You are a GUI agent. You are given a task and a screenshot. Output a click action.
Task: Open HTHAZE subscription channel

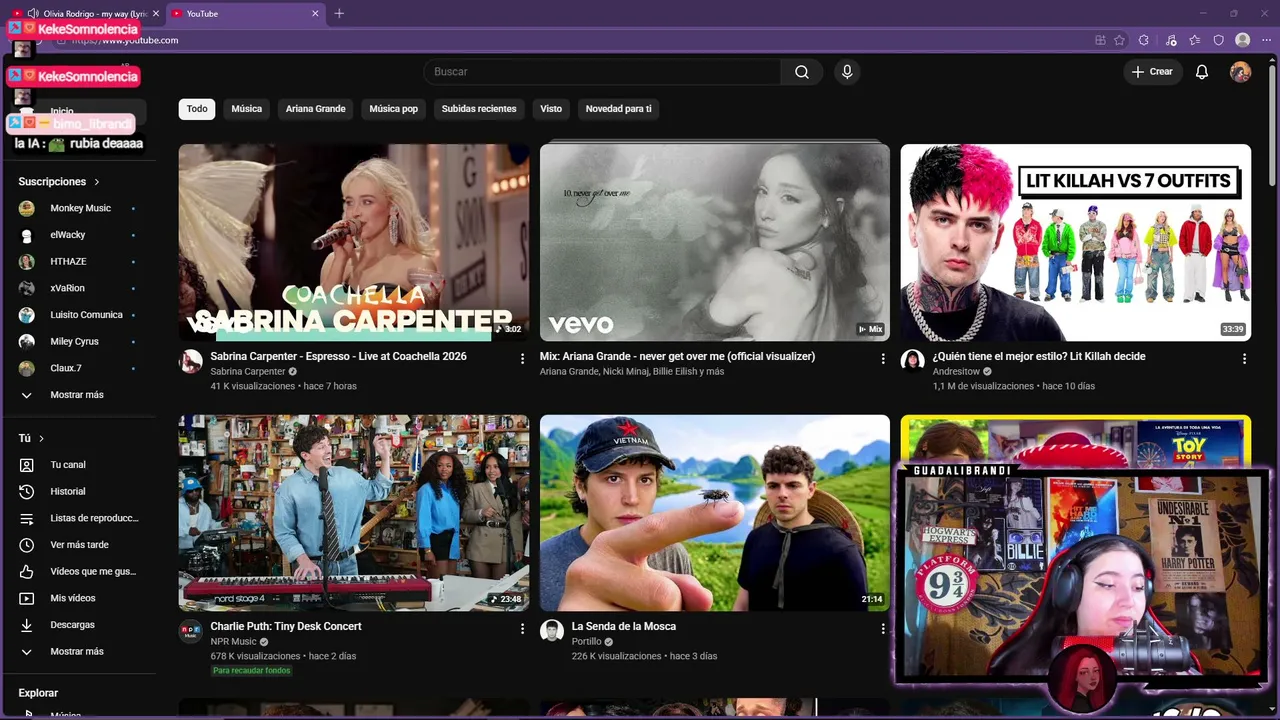[78, 262]
